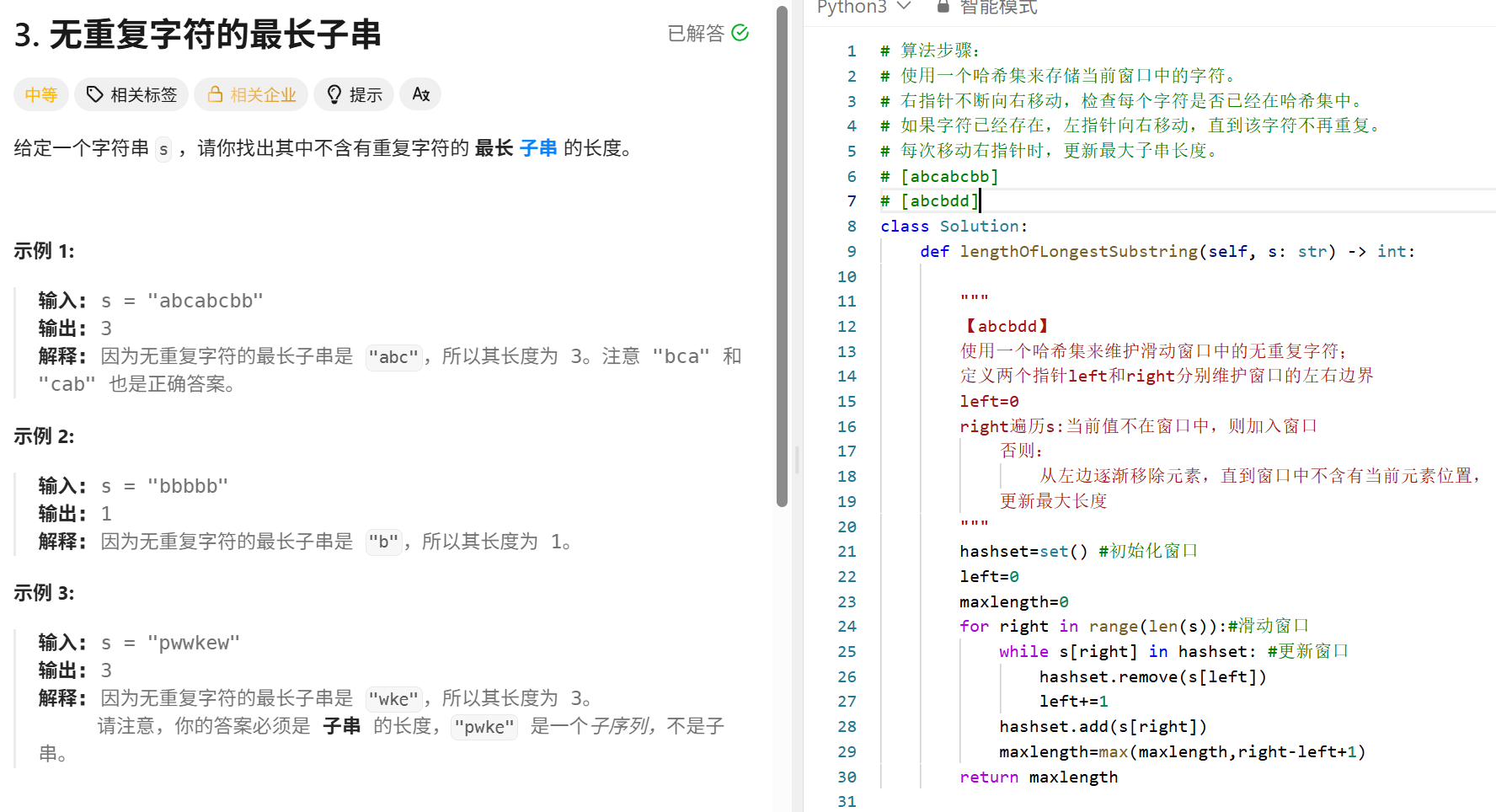Click the green solved checkmark icon
The height and width of the screenshot is (812, 1496).
click(x=740, y=33)
